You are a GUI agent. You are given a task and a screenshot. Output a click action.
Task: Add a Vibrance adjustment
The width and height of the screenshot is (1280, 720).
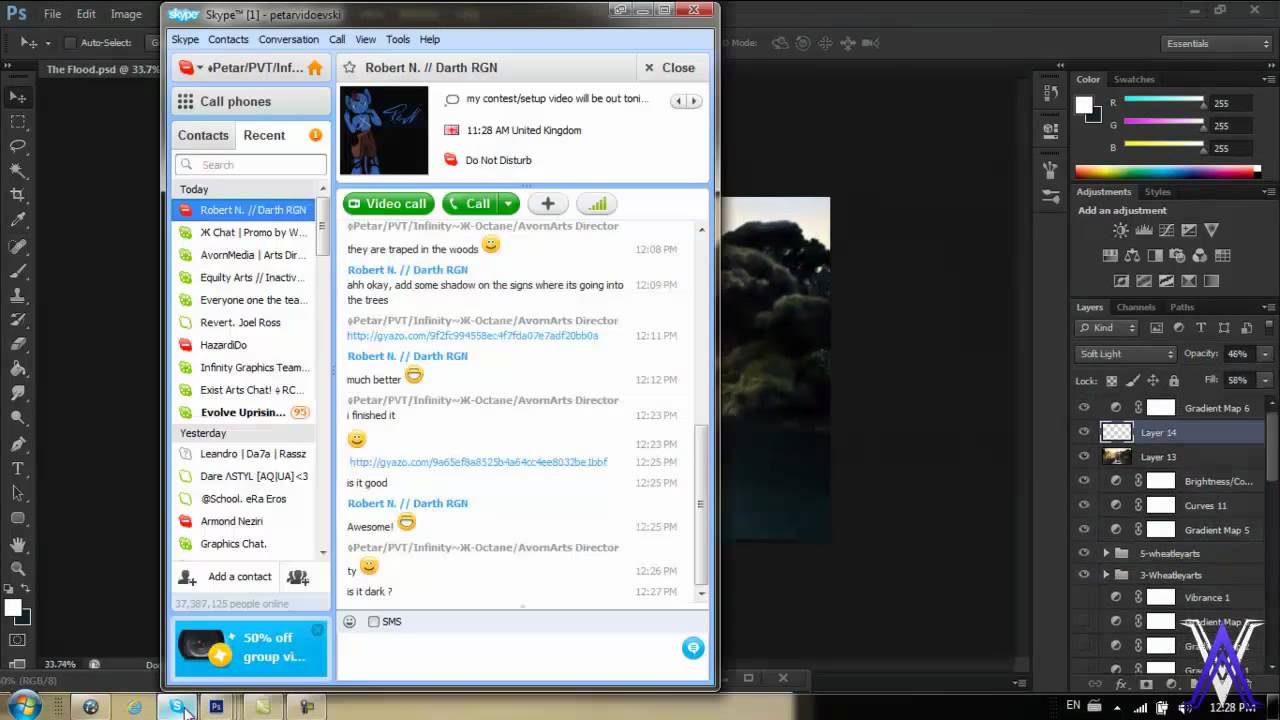pos(1211,231)
